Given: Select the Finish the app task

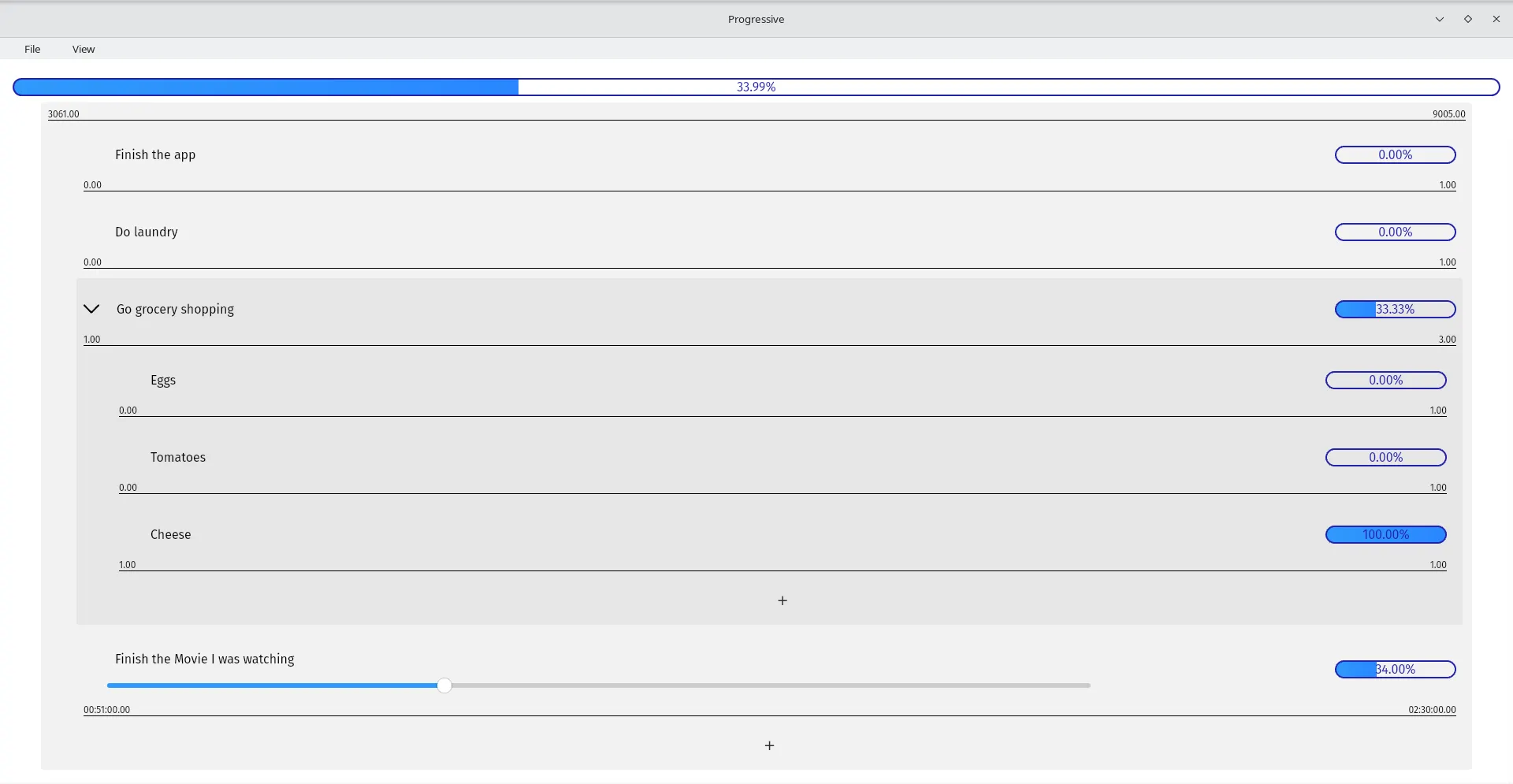Looking at the screenshot, I should [155, 154].
